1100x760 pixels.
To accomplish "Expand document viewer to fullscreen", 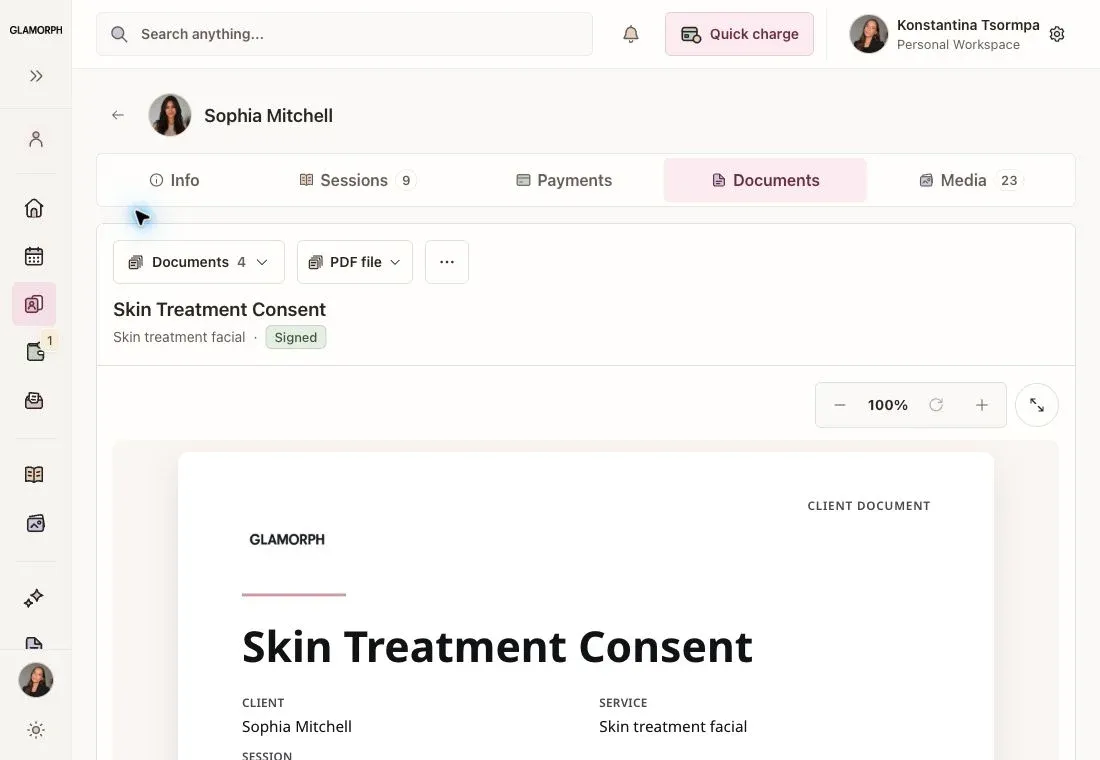I will (x=1037, y=405).
